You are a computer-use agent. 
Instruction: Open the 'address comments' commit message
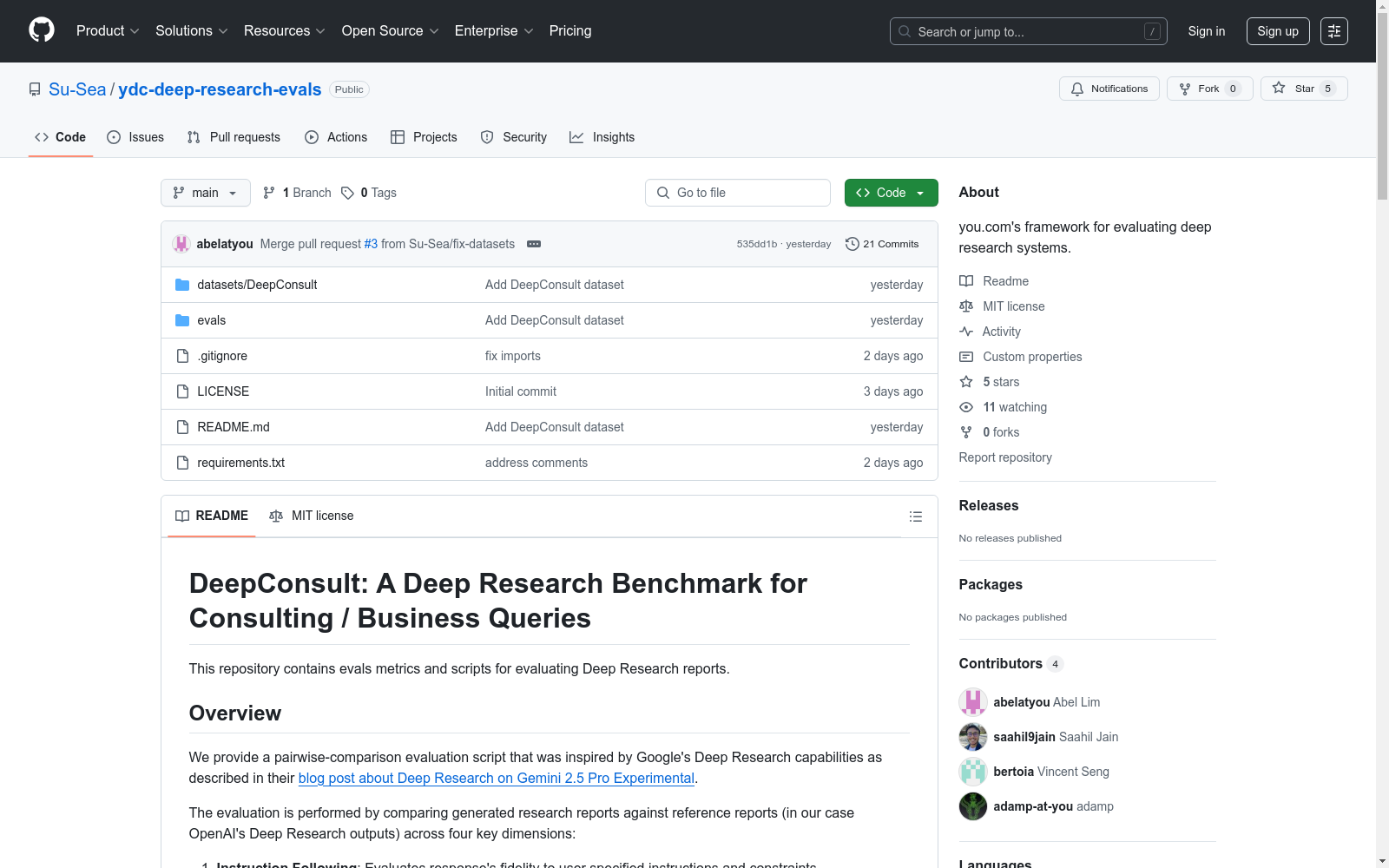(x=537, y=463)
